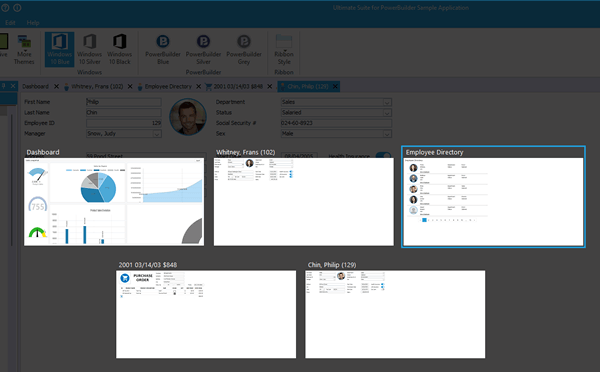600x372 pixels.
Task: Toggle the Health Insurance switch
Action: pos(383,155)
